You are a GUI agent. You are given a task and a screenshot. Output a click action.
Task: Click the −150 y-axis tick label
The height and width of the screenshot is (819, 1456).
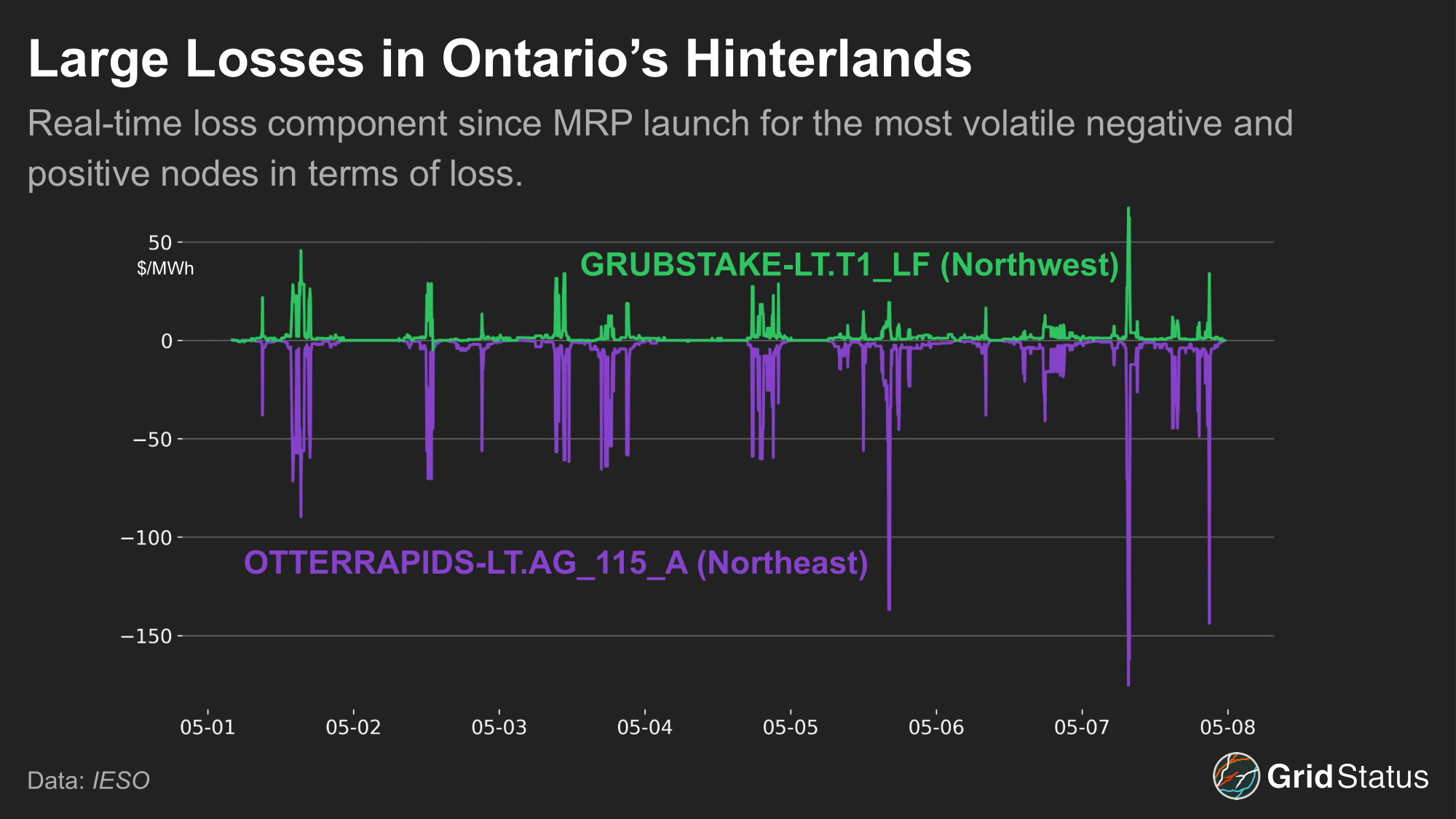click(146, 636)
